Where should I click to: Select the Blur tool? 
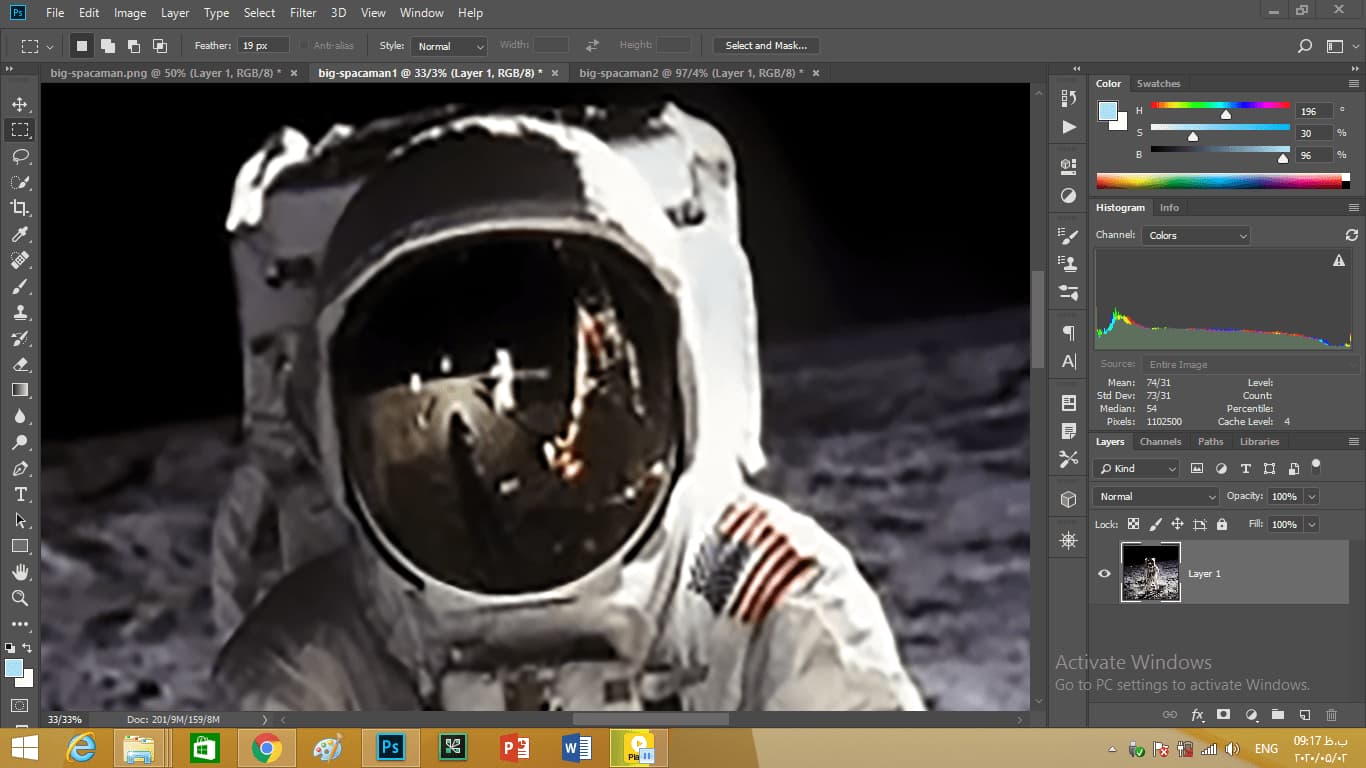point(20,416)
